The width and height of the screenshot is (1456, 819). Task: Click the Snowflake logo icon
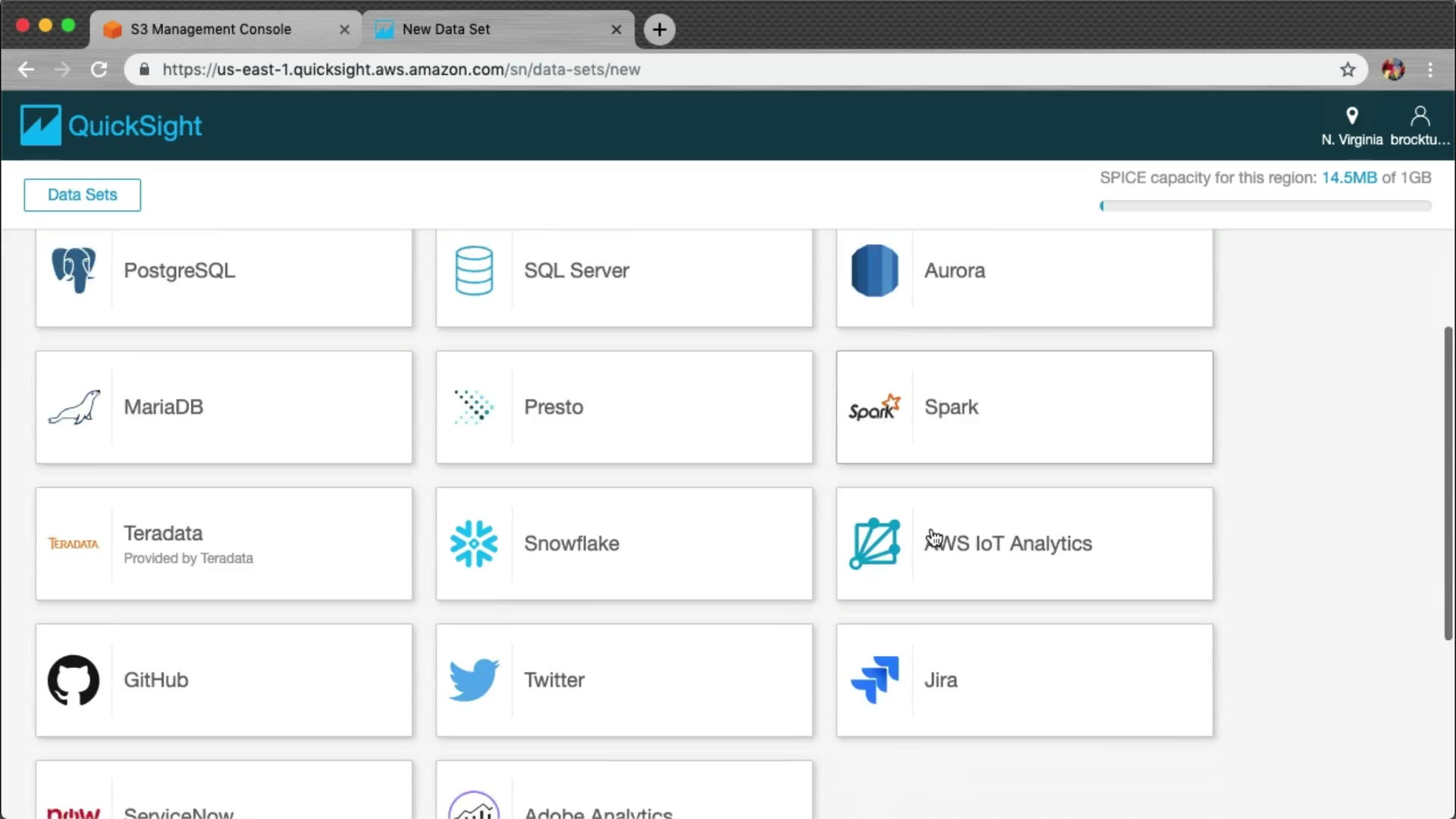pyautogui.click(x=474, y=543)
